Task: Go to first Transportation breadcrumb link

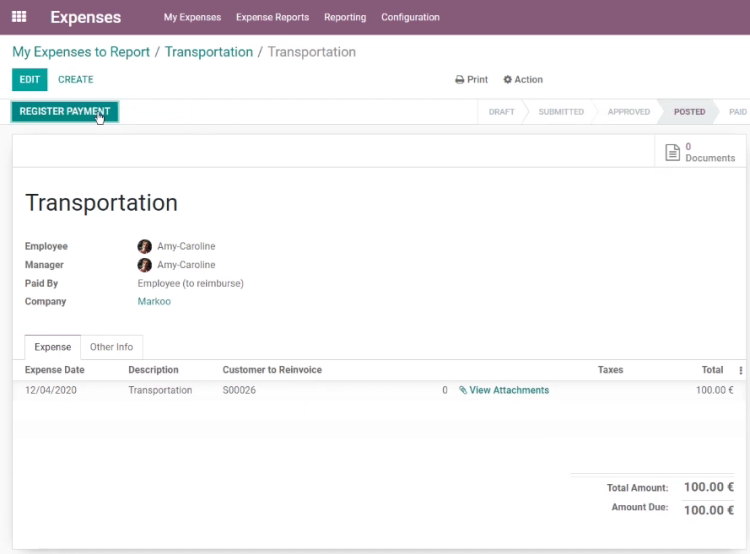Action: click(x=209, y=52)
